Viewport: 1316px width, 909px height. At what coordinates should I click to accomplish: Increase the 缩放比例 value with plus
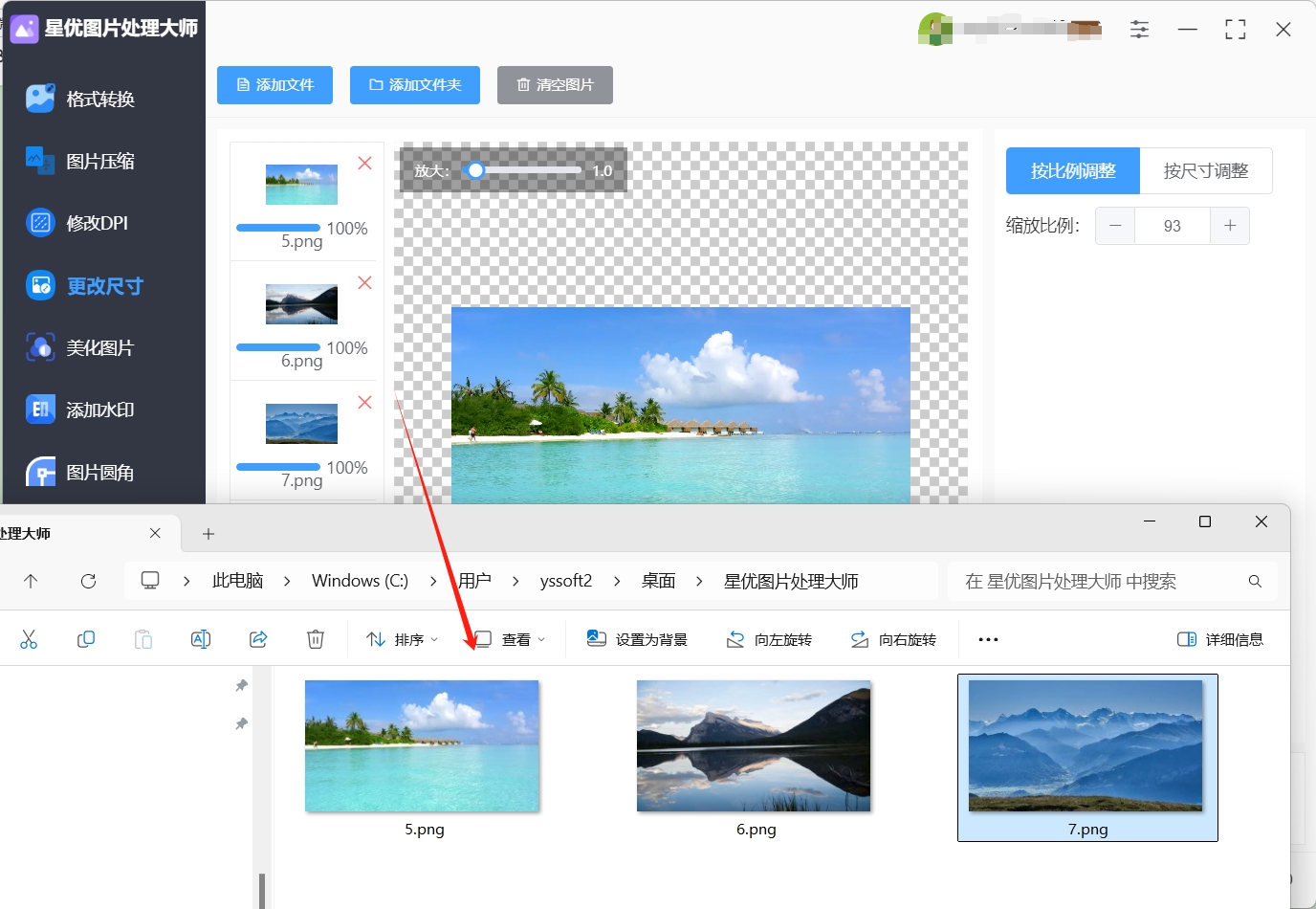point(1230,226)
